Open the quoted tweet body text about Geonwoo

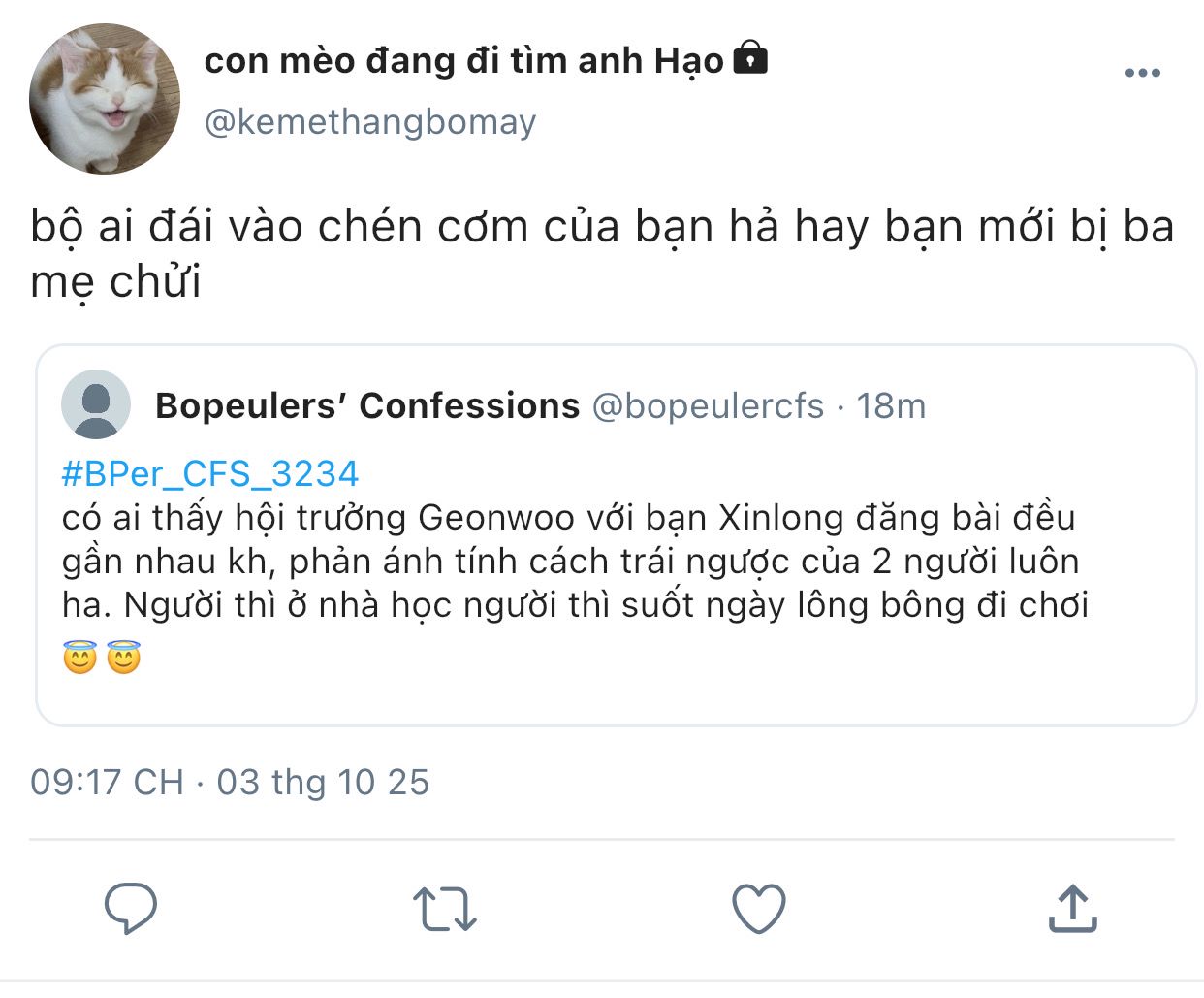click(572, 562)
